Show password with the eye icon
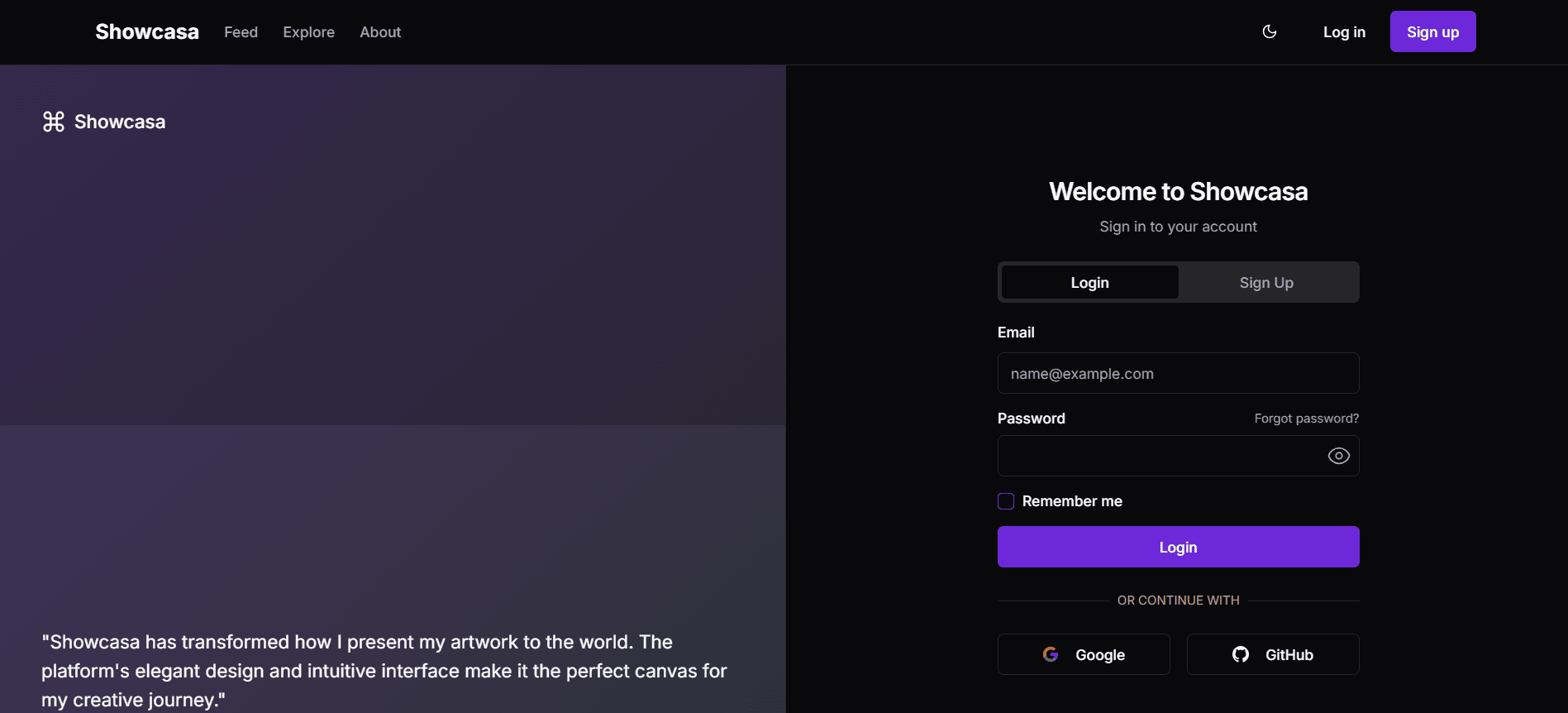The width and height of the screenshot is (1568, 713). 1338,456
